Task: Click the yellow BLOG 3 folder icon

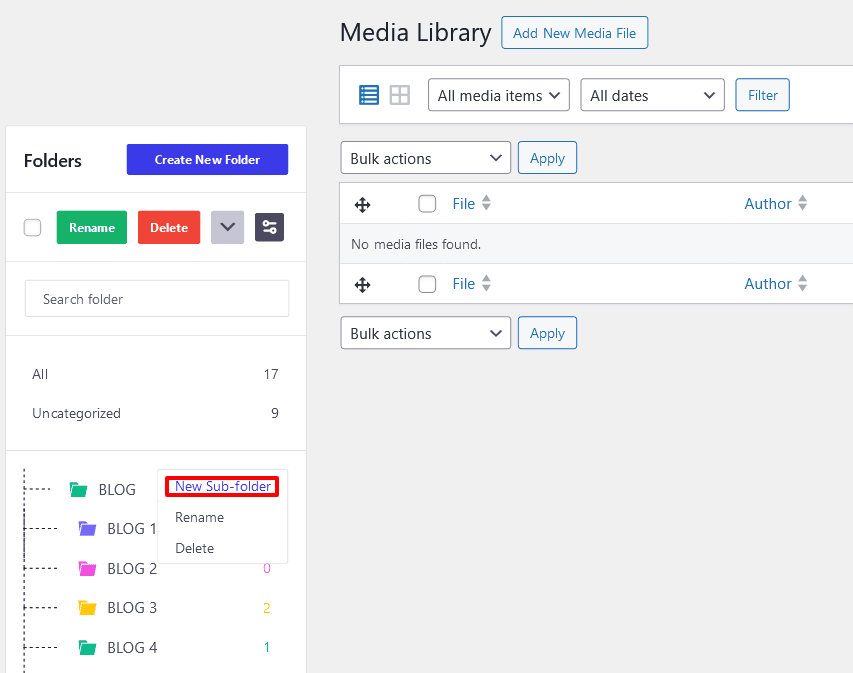Action: pyautogui.click(x=88, y=608)
